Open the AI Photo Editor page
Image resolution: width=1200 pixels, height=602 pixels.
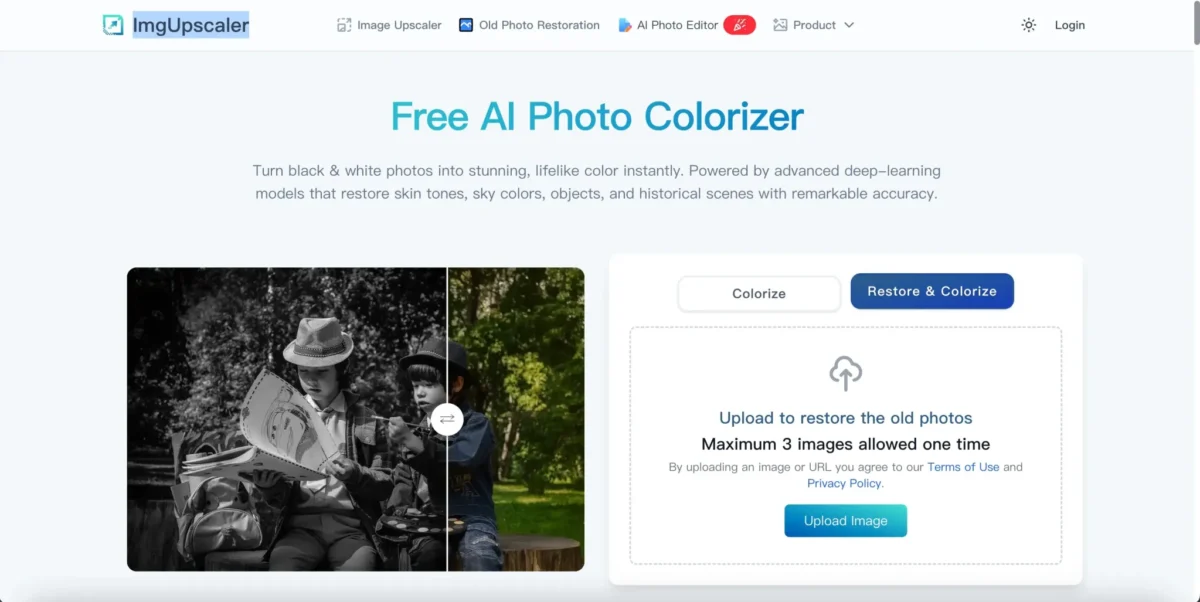677,25
